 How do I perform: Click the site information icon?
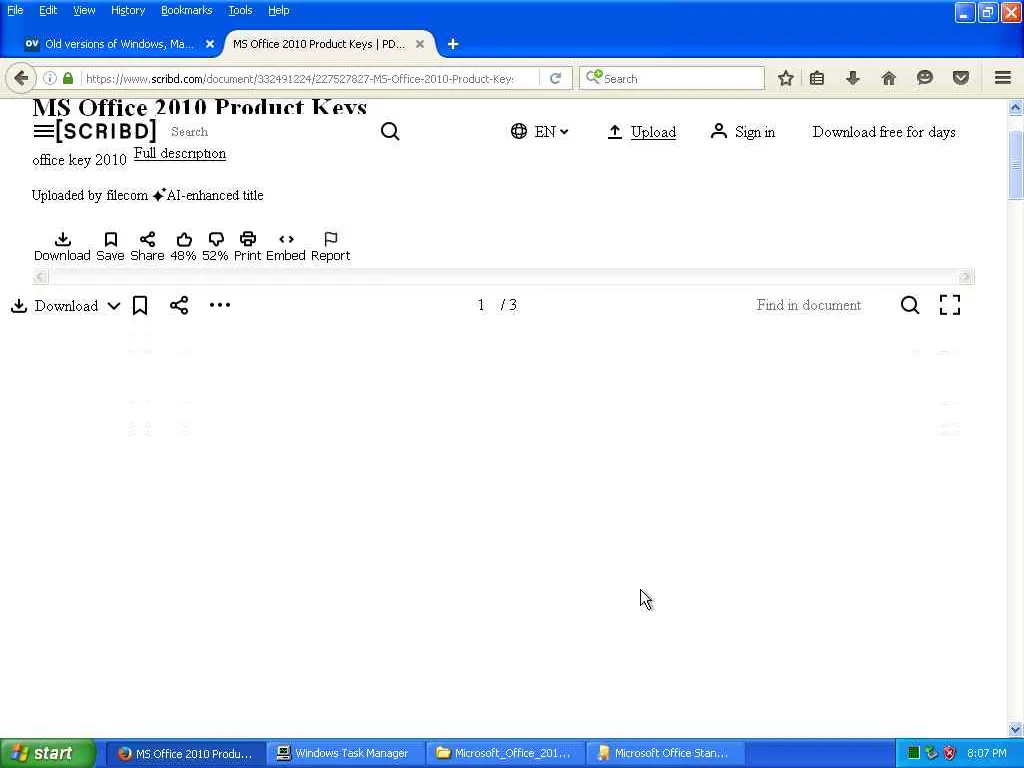(50, 78)
